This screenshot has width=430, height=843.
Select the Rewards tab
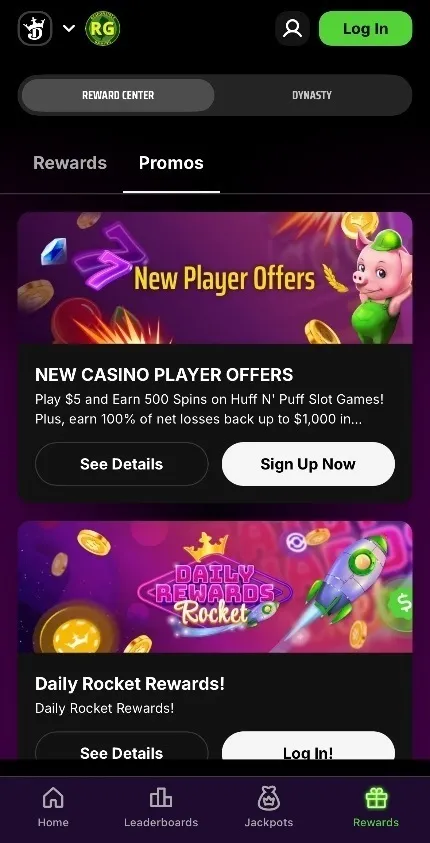70,163
